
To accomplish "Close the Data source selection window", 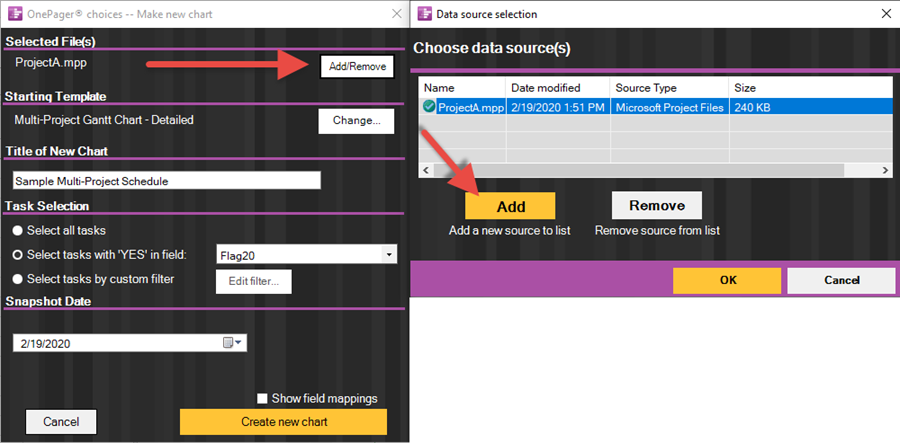I will pos(886,14).
